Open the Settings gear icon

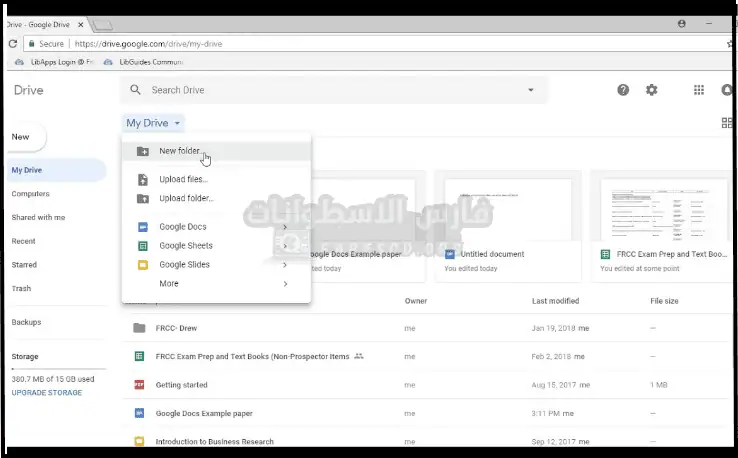point(652,90)
